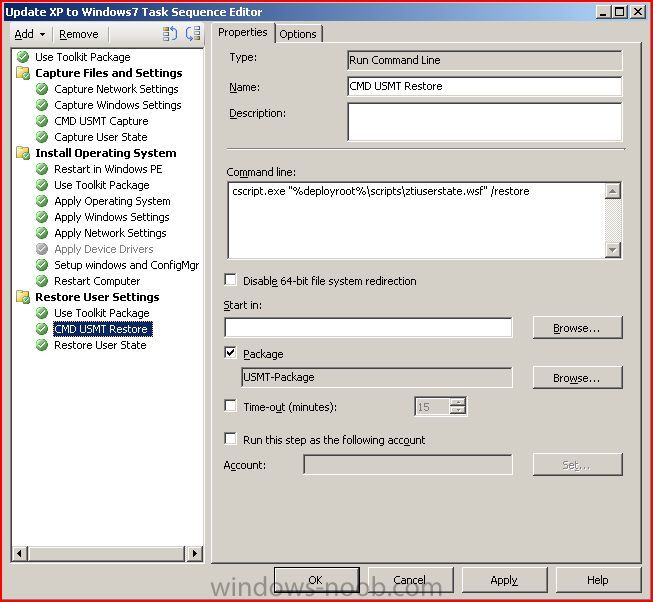Switch to the Options tab

click(298, 34)
